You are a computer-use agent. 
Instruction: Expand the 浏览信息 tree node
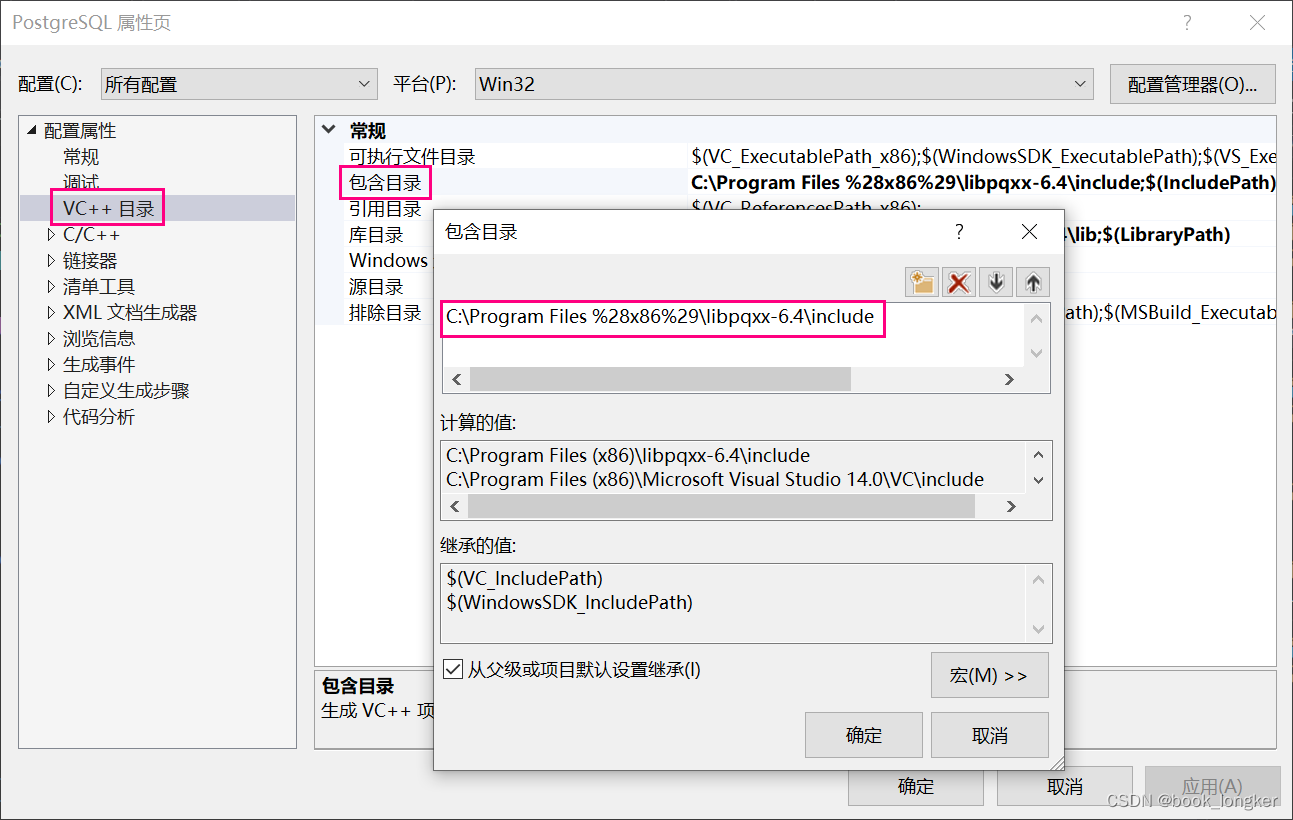[52, 338]
